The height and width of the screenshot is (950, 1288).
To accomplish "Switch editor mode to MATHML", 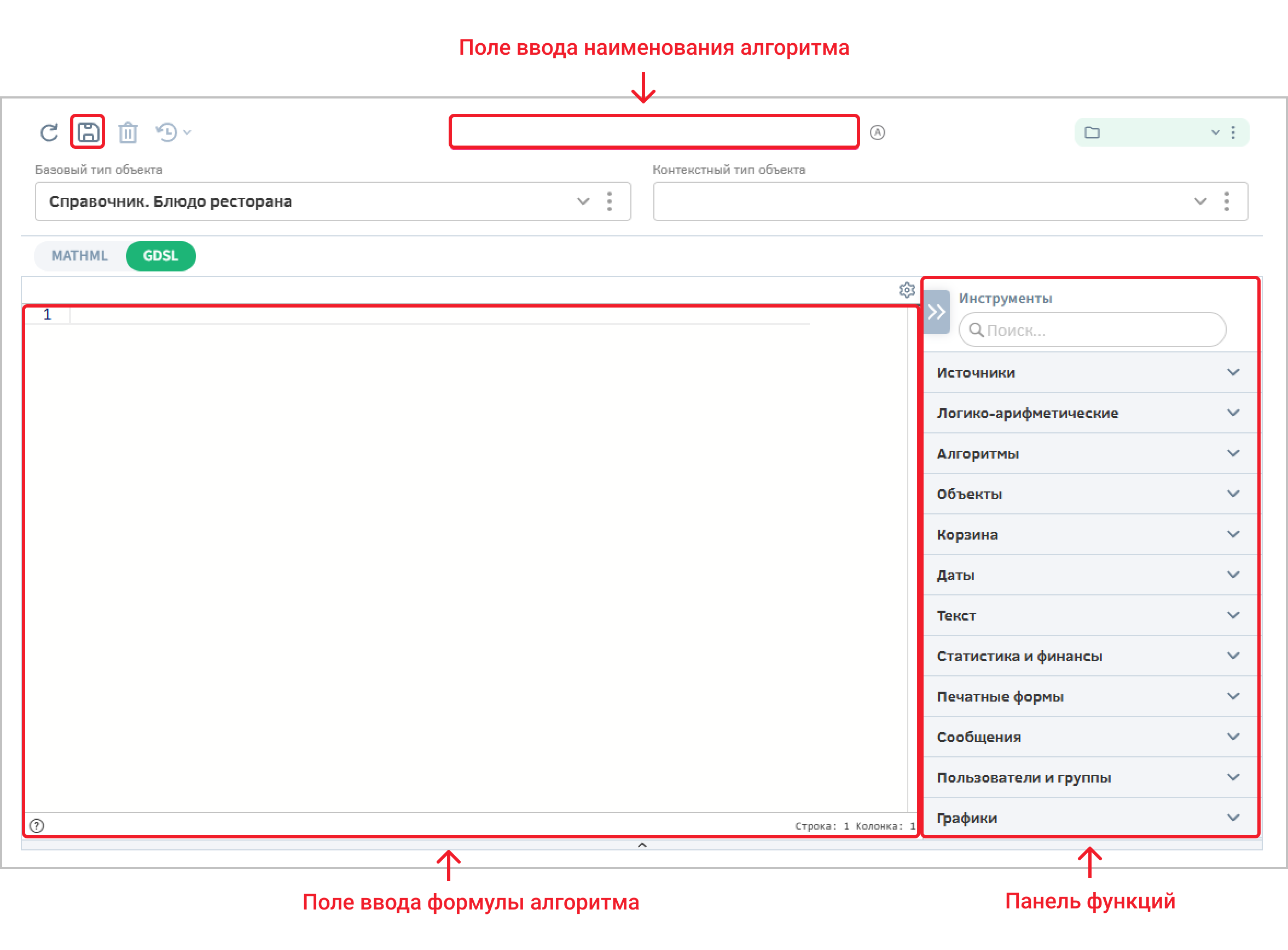I will 80,256.
